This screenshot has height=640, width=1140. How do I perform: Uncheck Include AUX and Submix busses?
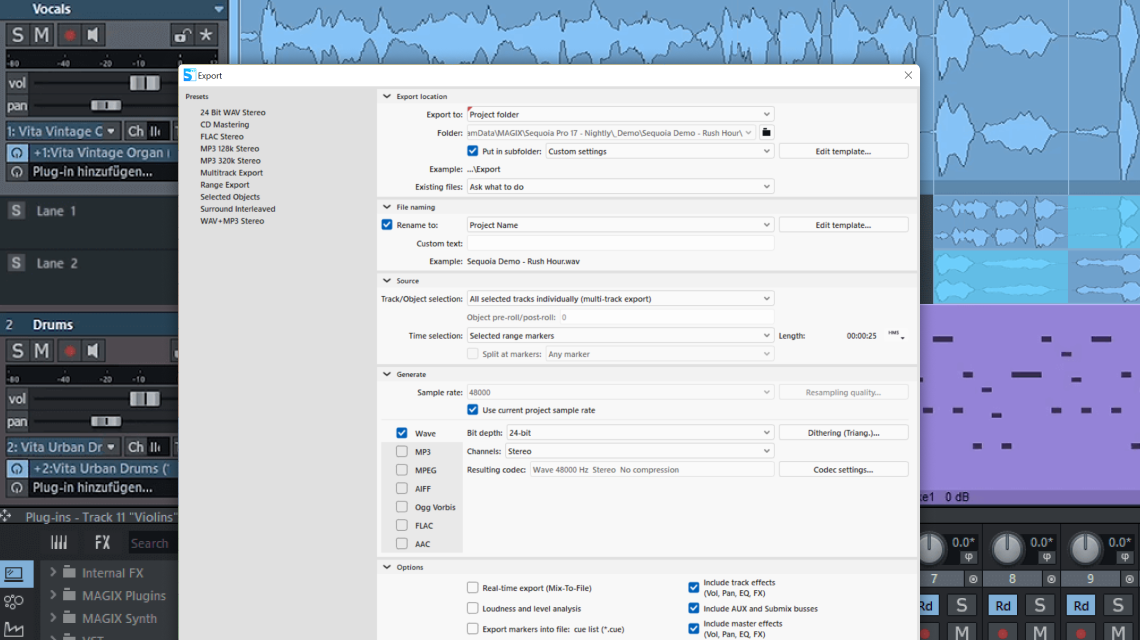694,608
